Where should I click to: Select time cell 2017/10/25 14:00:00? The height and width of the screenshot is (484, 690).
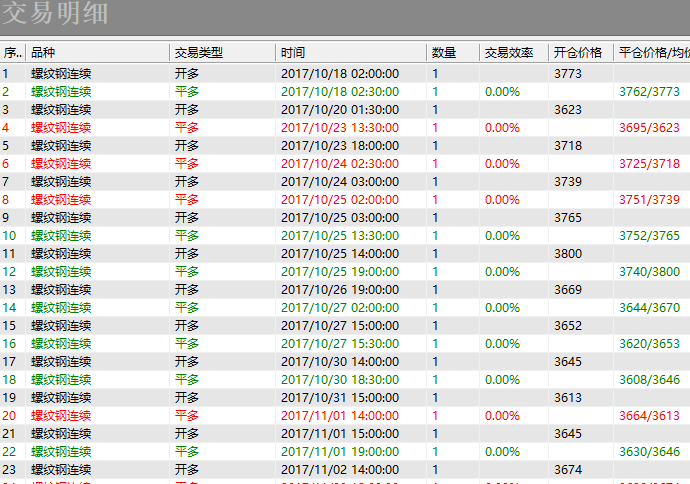pos(340,254)
